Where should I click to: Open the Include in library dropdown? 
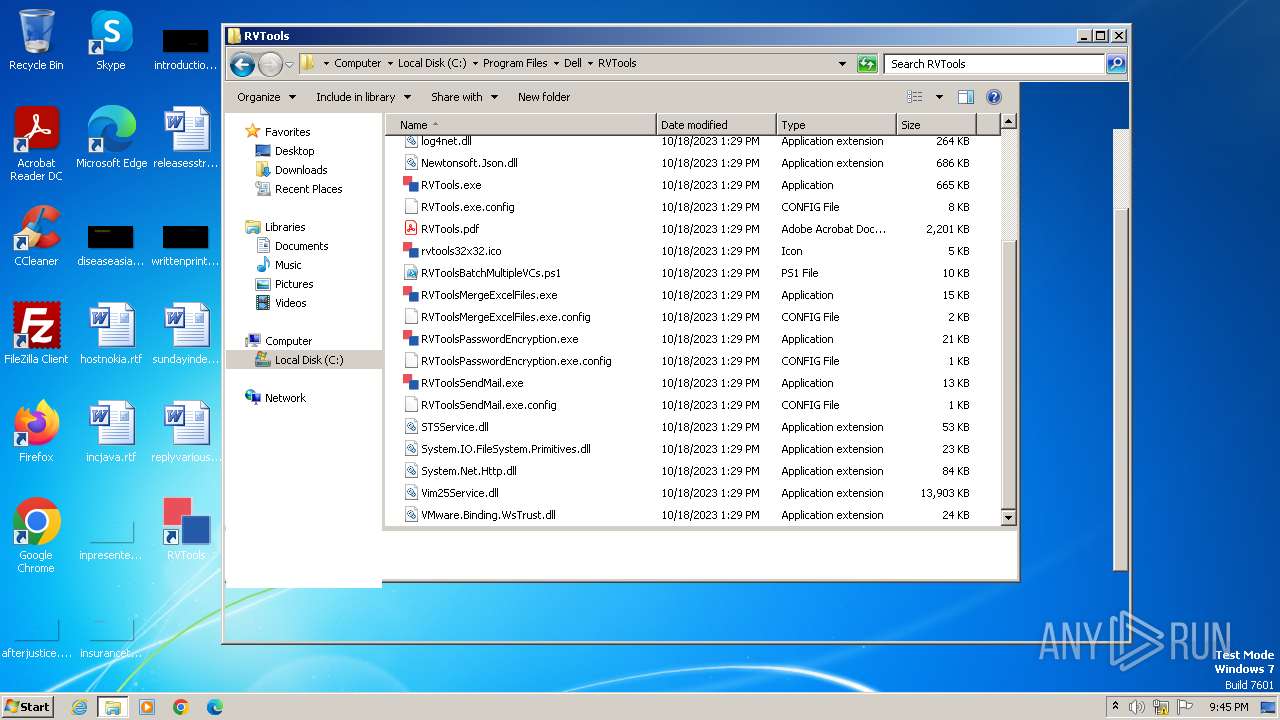tap(363, 97)
